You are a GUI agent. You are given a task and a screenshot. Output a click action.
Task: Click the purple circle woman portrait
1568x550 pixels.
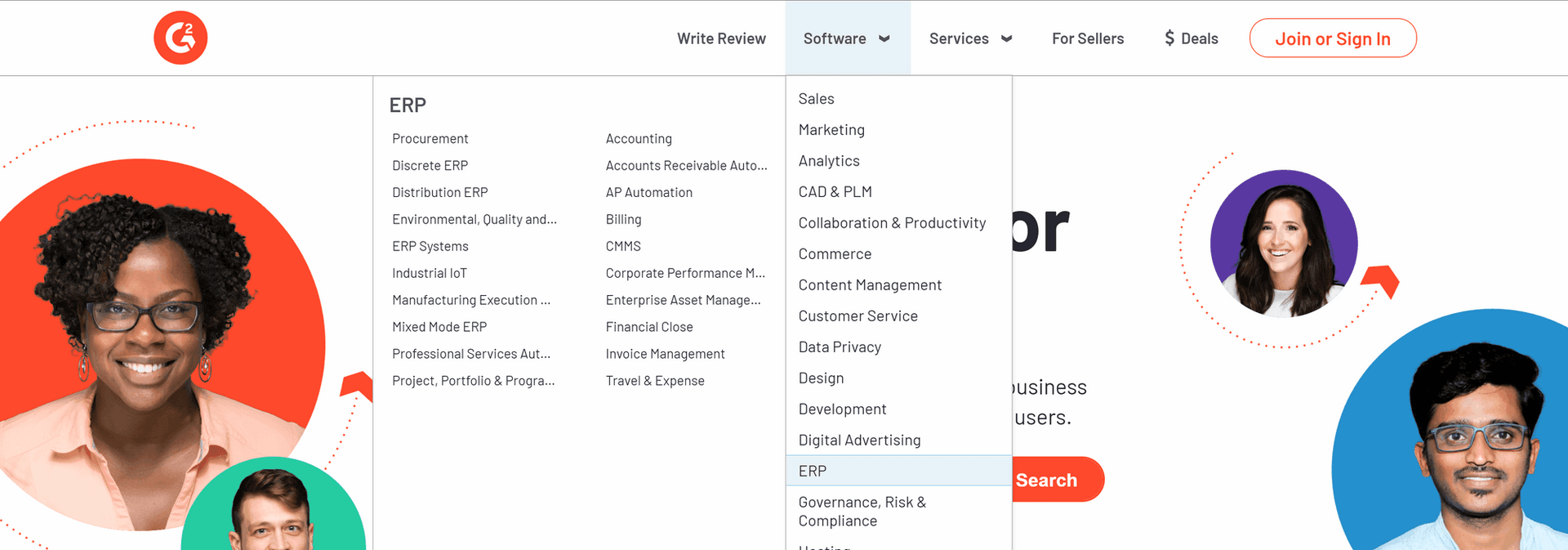1283,244
